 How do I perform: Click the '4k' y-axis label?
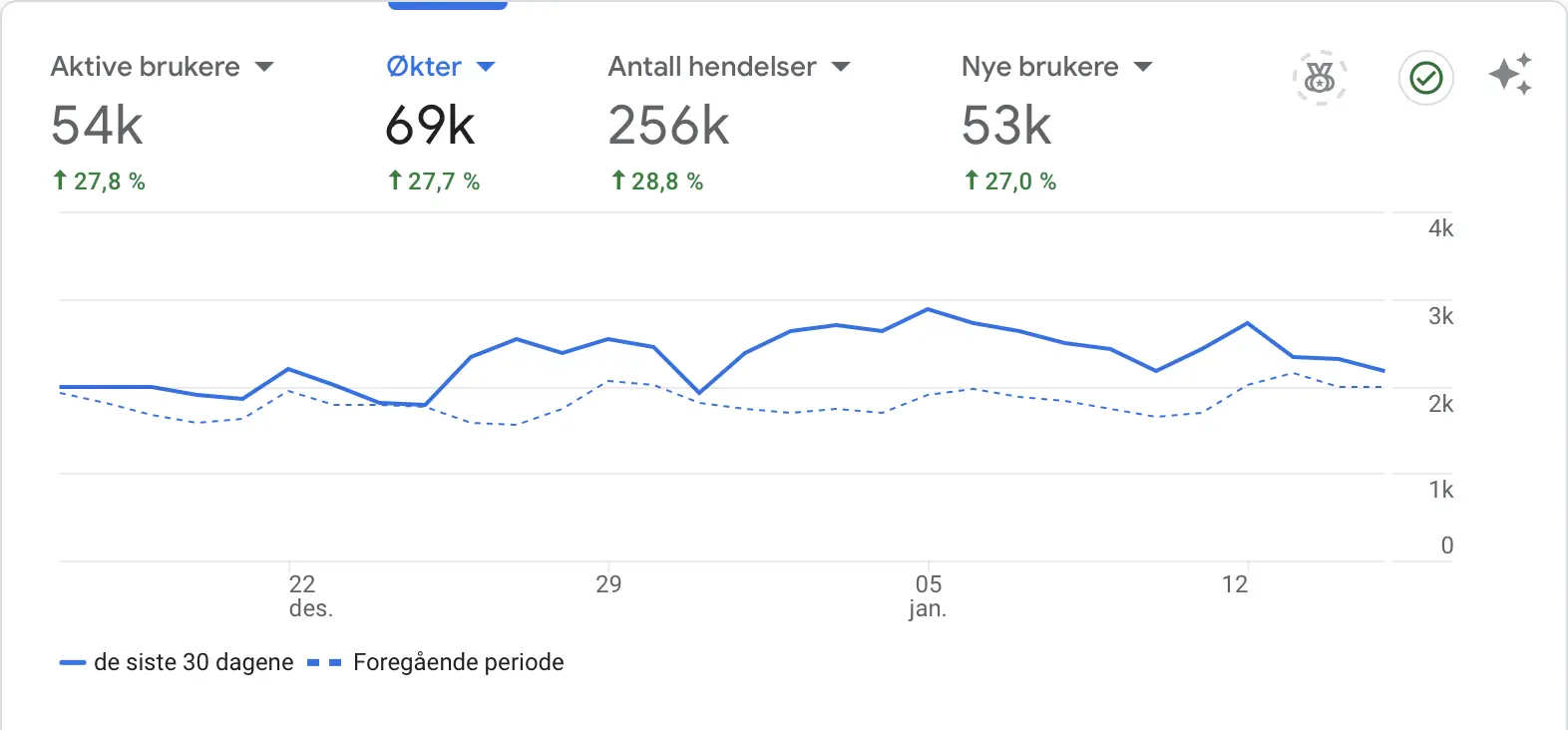[x=1440, y=228]
